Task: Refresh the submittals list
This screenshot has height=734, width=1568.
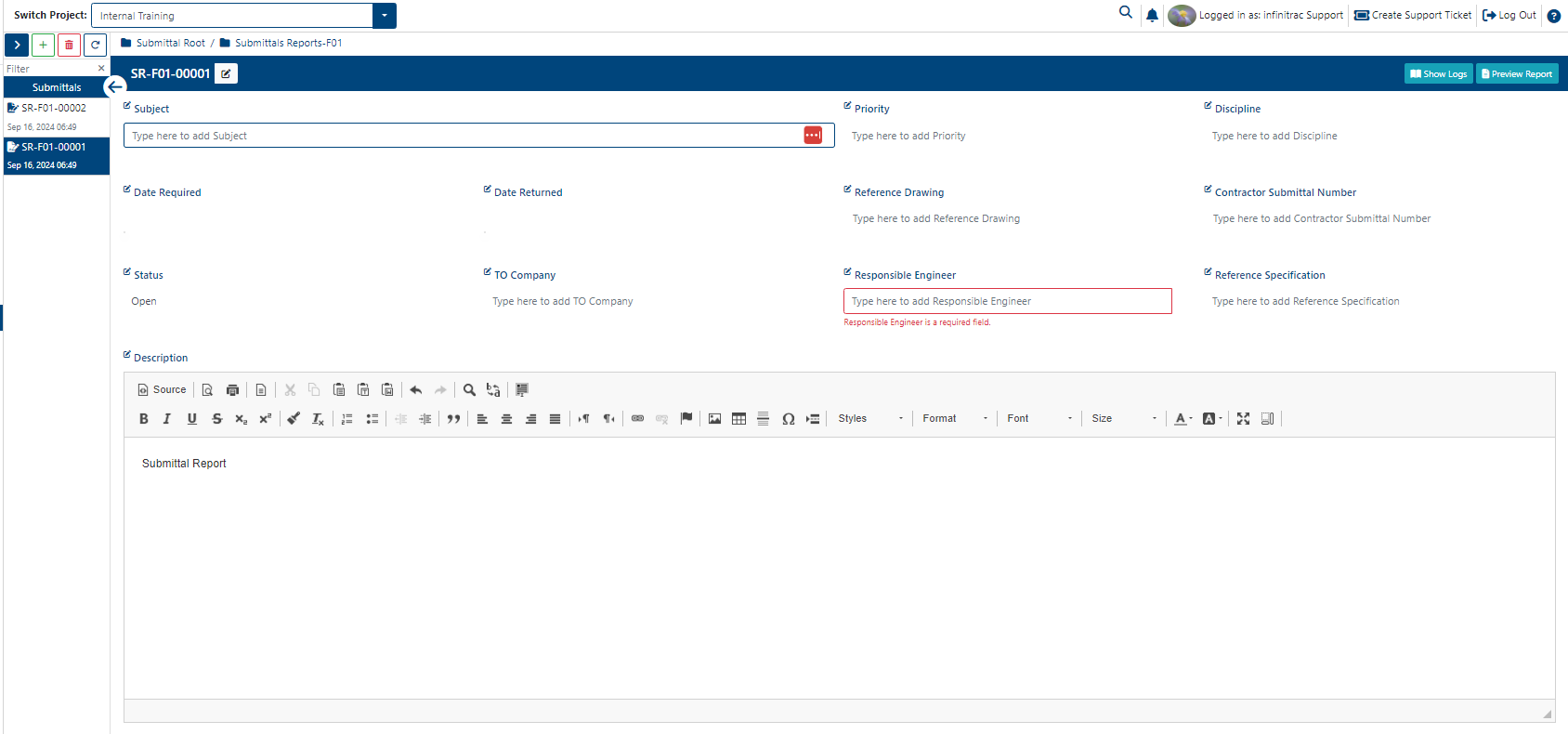Action: point(95,45)
